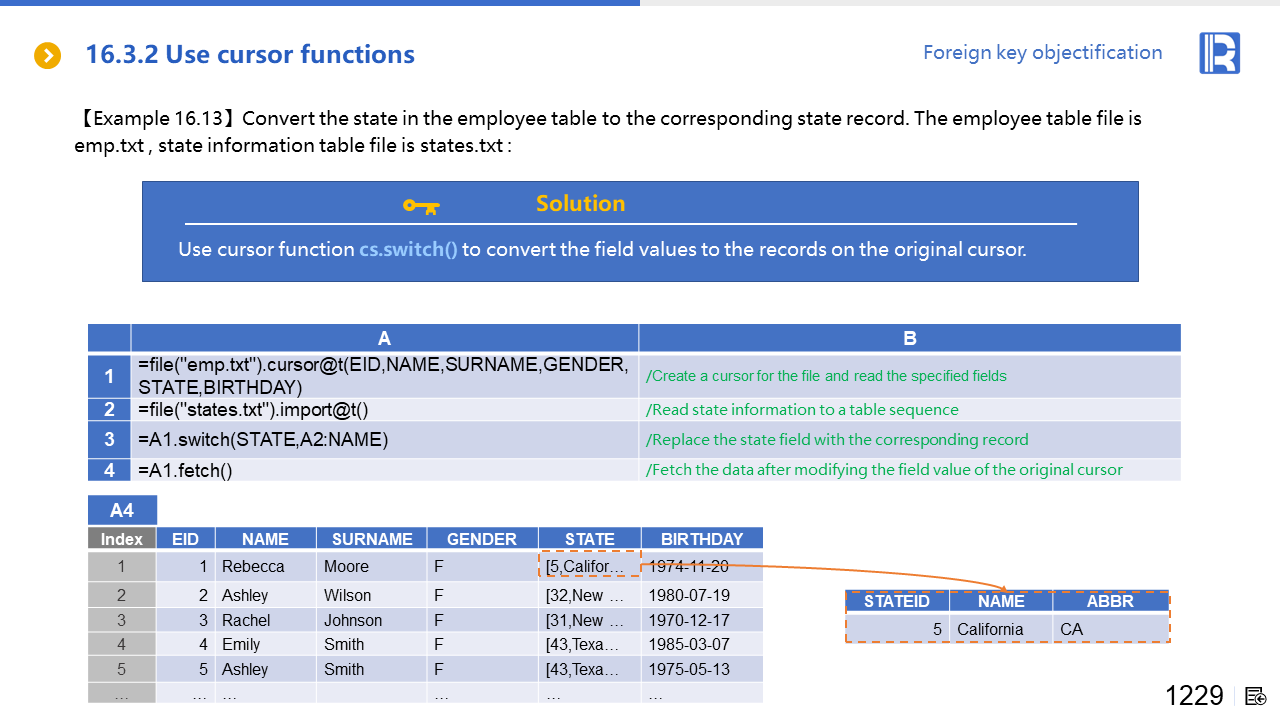The image size is (1280, 720).
Task: Click the slide number 1229
Action: (x=1194, y=696)
